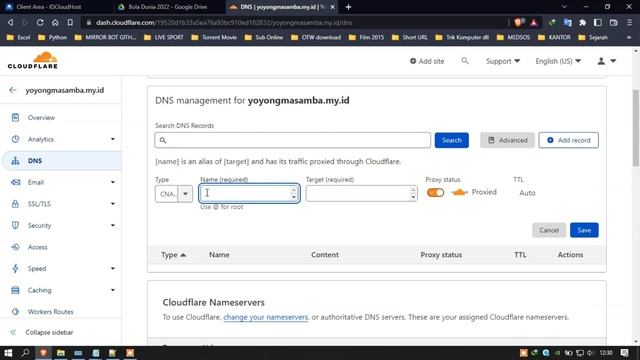Click the browser home icon
640x360 pixels.
click(x=55, y=22)
